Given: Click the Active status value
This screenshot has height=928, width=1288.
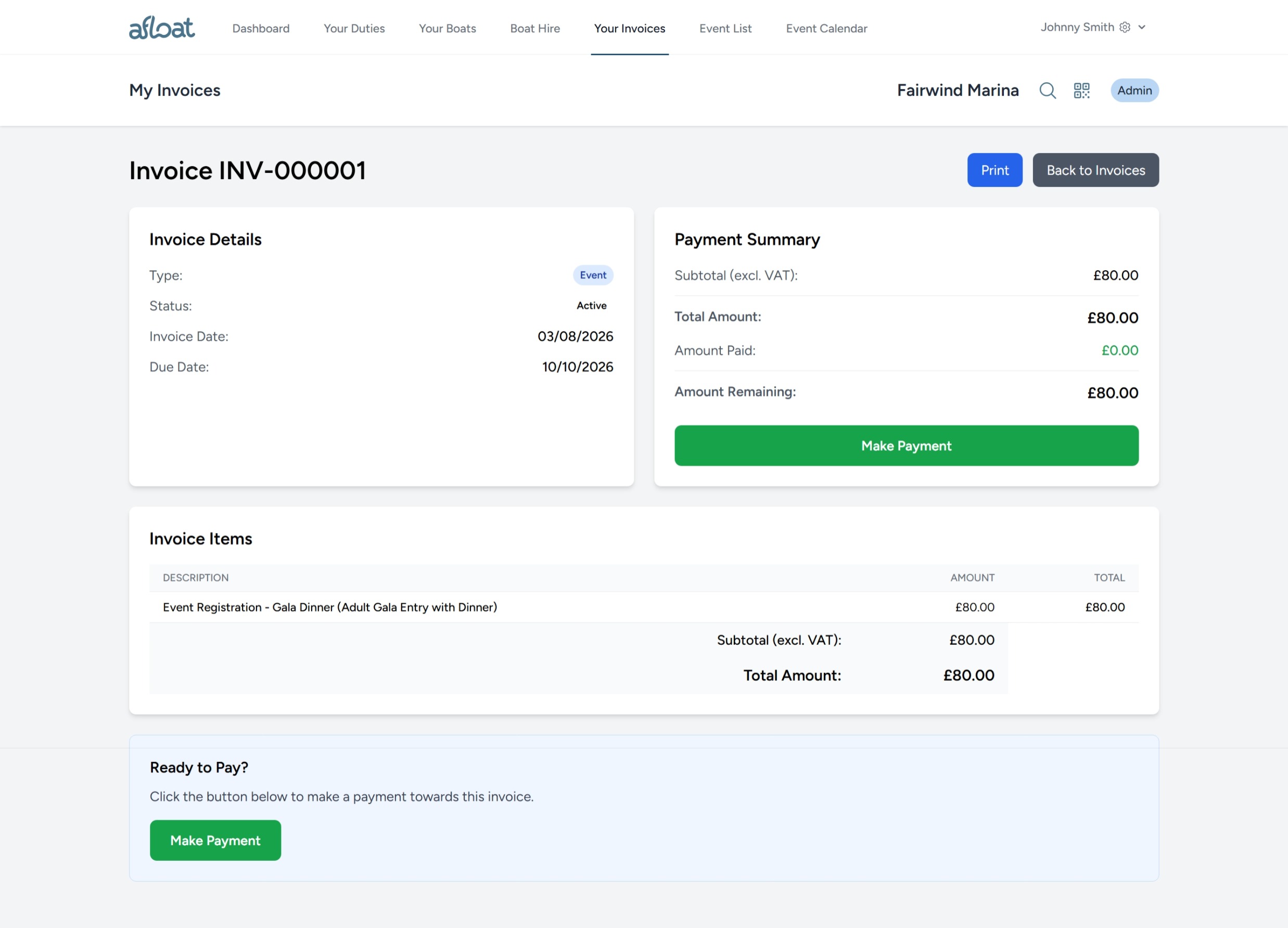Looking at the screenshot, I should point(591,306).
